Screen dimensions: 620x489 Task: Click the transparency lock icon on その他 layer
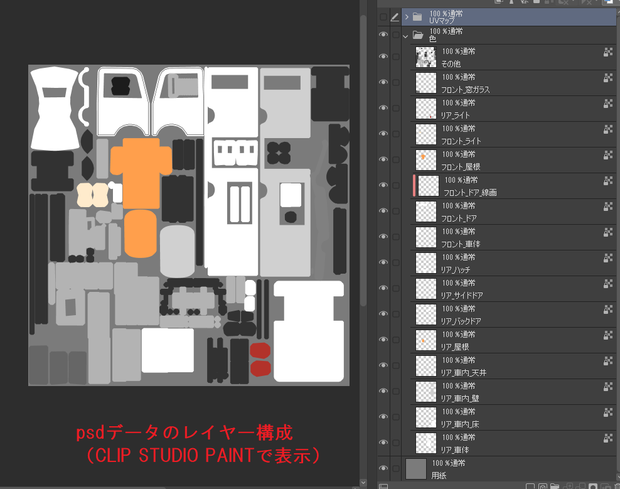(608, 52)
